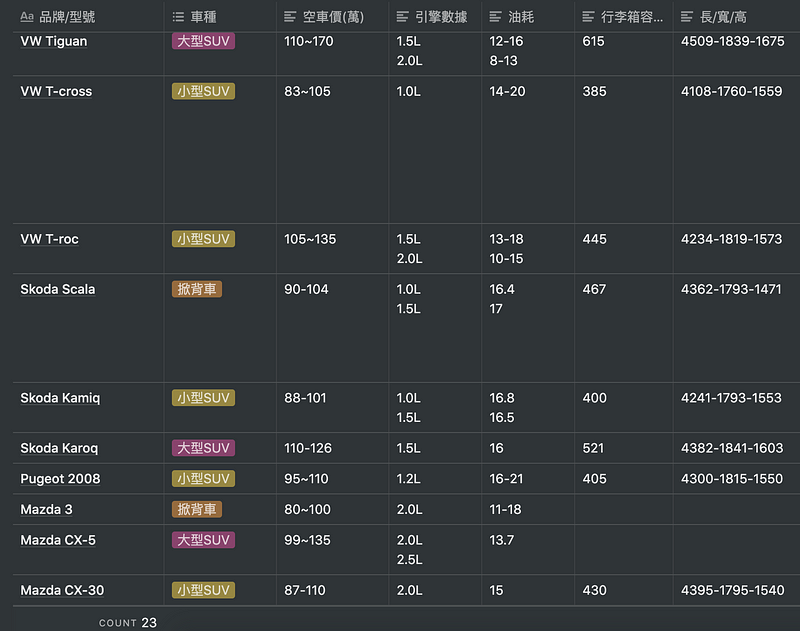
Task: Open the 車種 column header menu
Action: point(220,17)
